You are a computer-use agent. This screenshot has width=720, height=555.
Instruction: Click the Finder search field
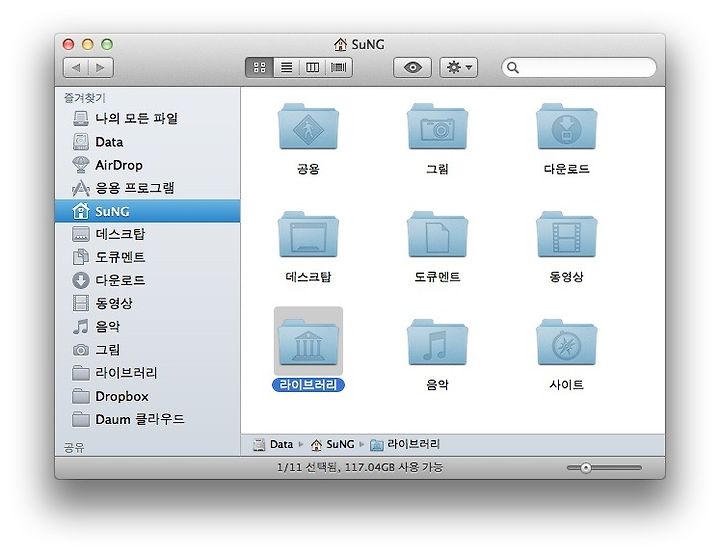pyautogui.click(x=579, y=67)
